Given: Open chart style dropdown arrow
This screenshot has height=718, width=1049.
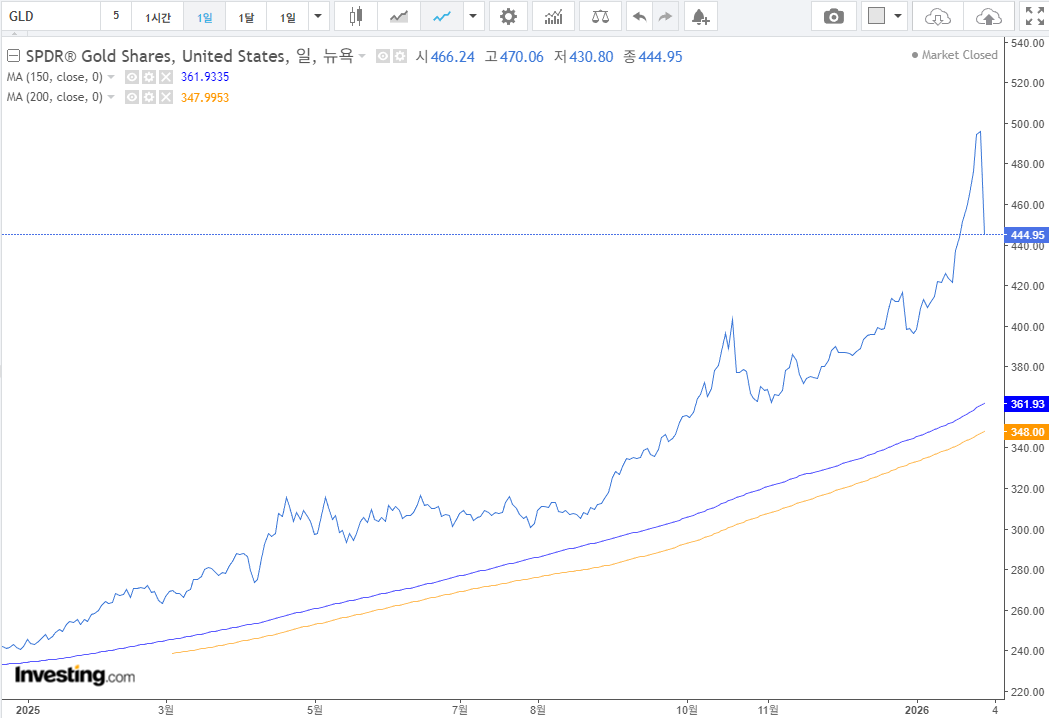Looking at the screenshot, I should pos(473,17).
